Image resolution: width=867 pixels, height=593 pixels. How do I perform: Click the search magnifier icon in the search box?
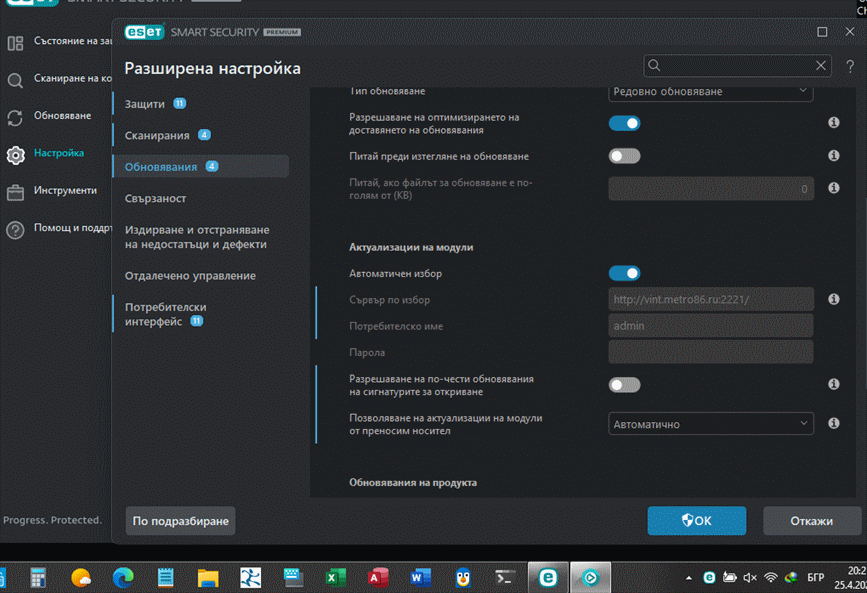(x=654, y=65)
